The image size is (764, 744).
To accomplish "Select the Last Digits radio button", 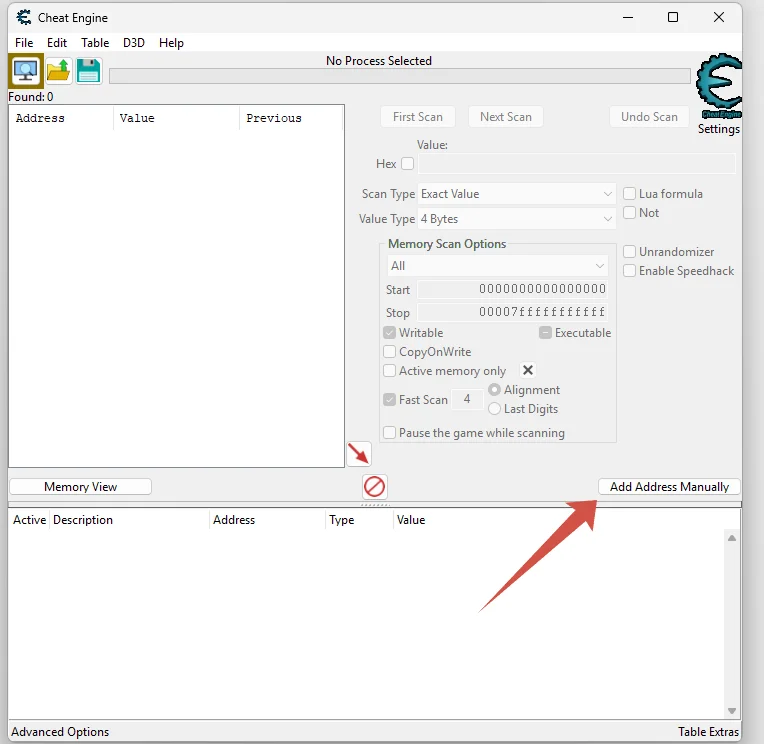I will [x=494, y=409].
